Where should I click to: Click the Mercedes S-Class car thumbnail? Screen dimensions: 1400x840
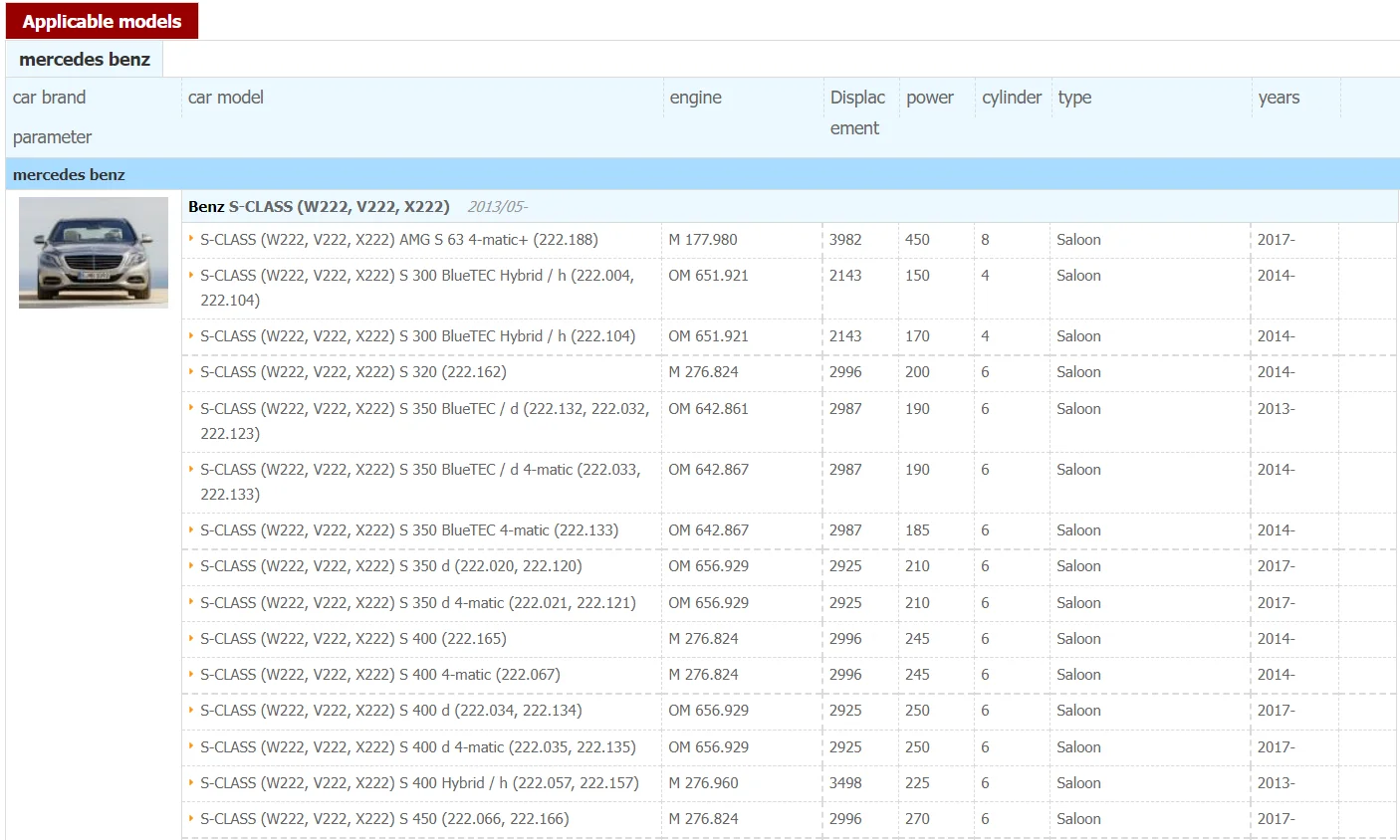(94, 253)
